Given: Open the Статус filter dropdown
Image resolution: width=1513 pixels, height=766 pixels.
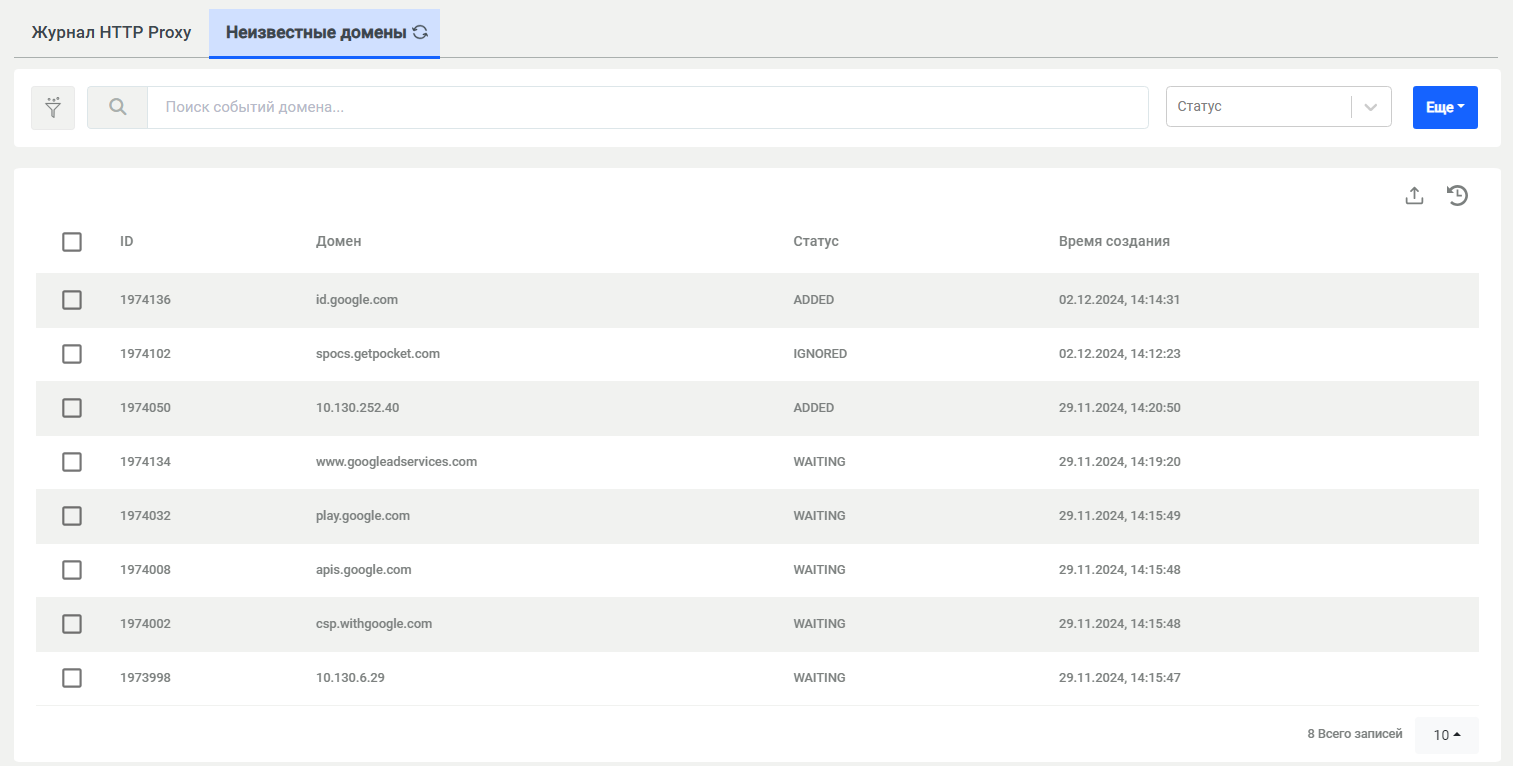Looking at the screenshot, I should point(1279,106).
